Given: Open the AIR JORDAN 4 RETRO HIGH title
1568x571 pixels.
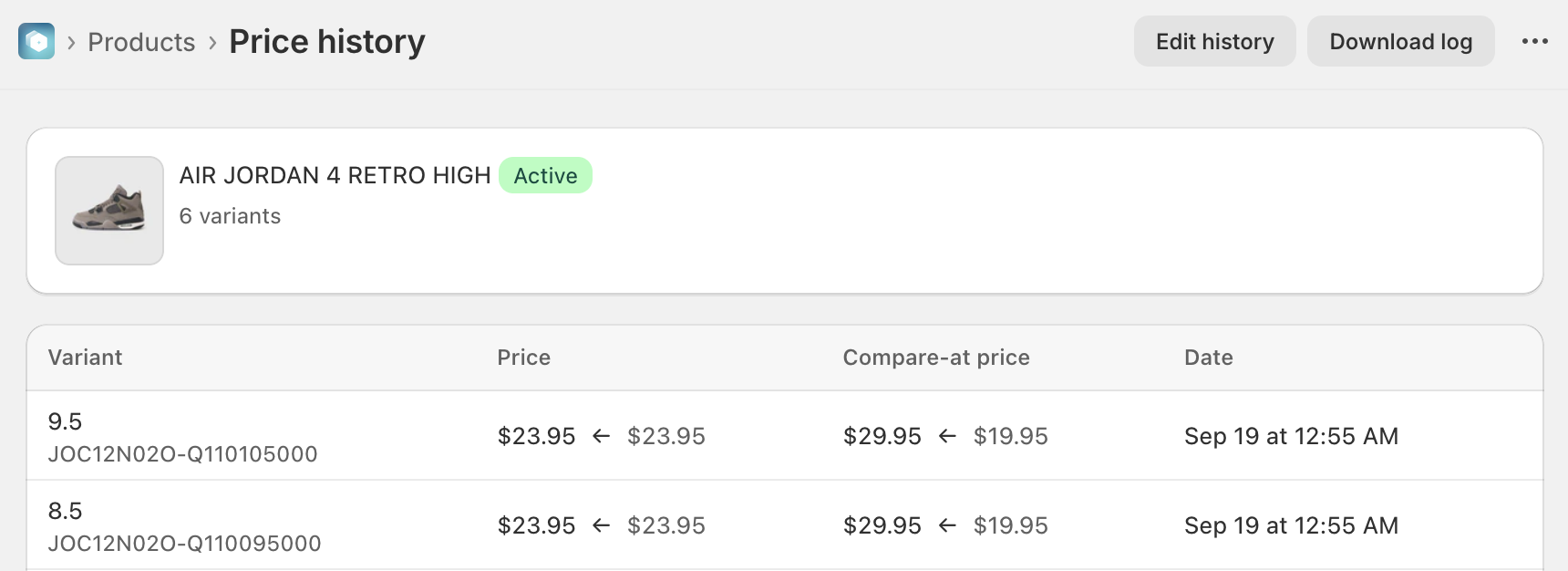Looking at the screenshot, I should (335, 176).
